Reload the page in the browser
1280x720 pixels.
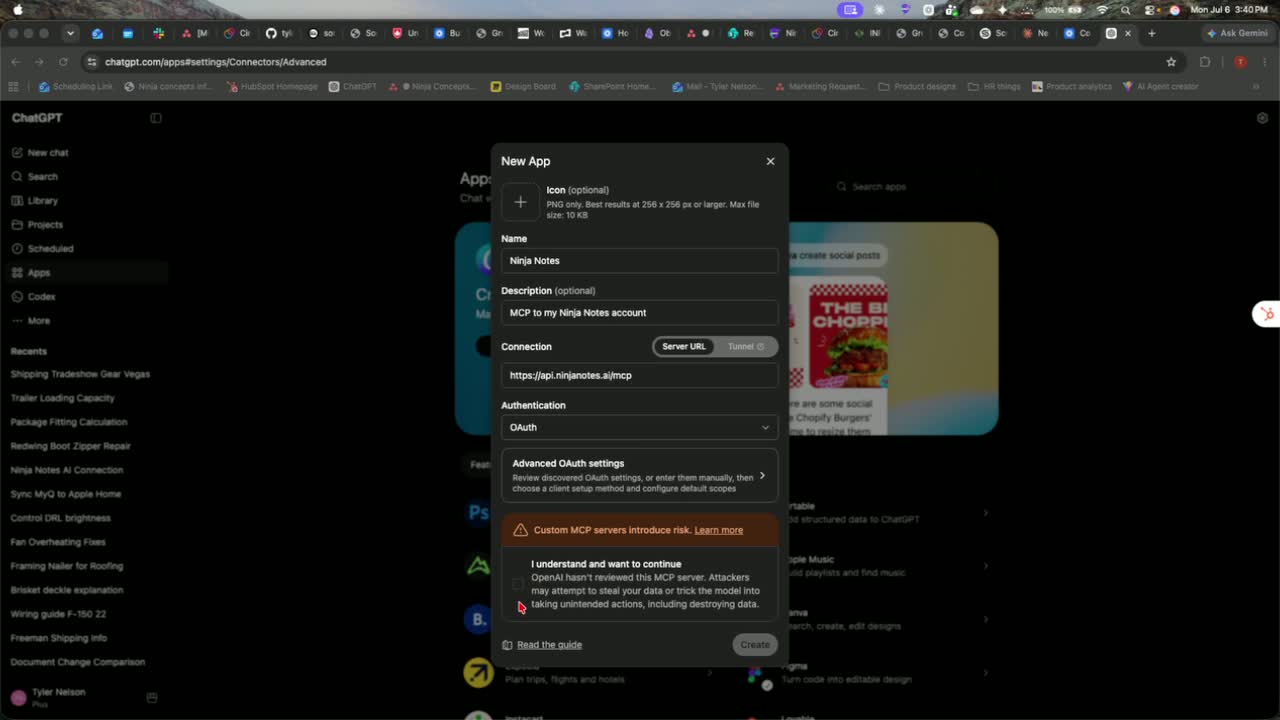coord(63,62)
